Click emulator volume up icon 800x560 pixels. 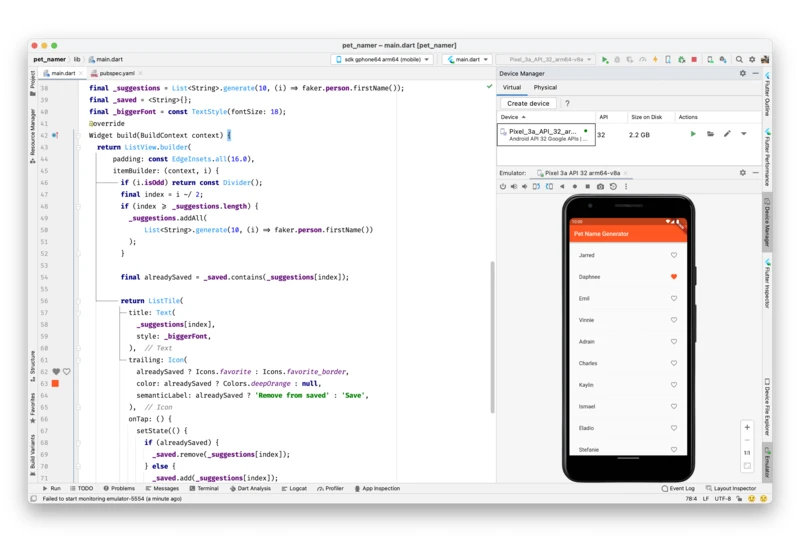pyautogui.click(x=514, y=187)
